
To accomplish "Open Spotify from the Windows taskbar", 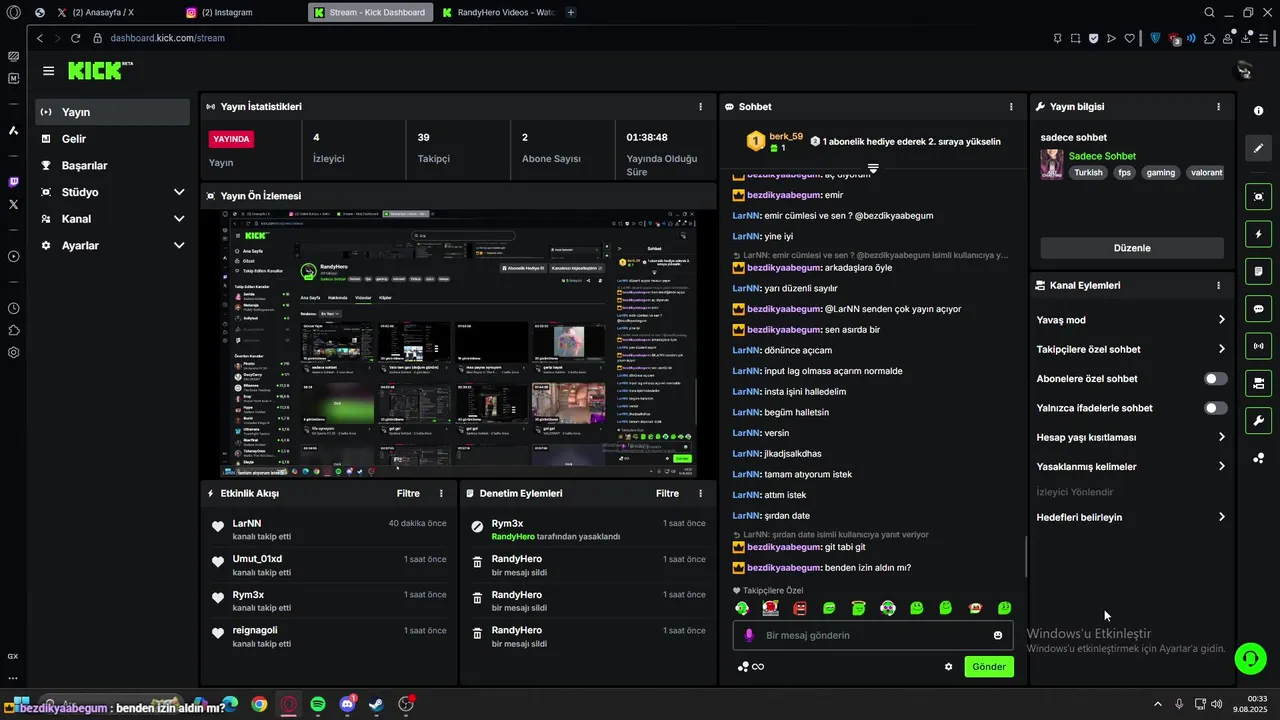I will pyautogui.click(x=318, y=704).
